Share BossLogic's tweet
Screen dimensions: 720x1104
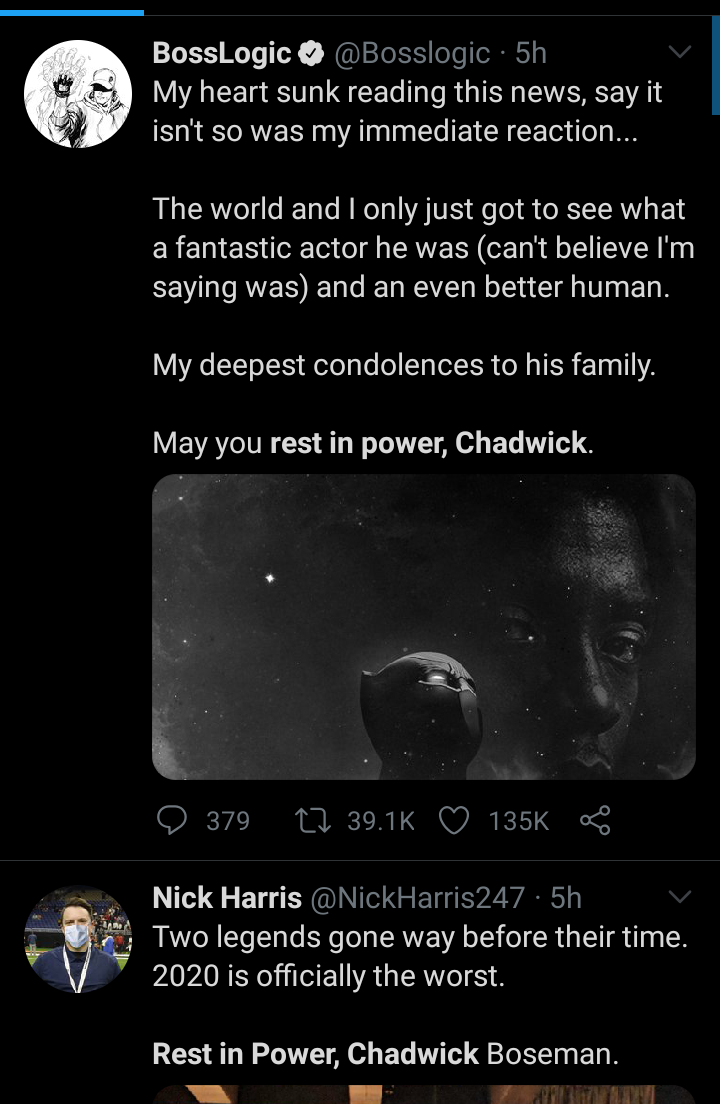click(594, 821)
